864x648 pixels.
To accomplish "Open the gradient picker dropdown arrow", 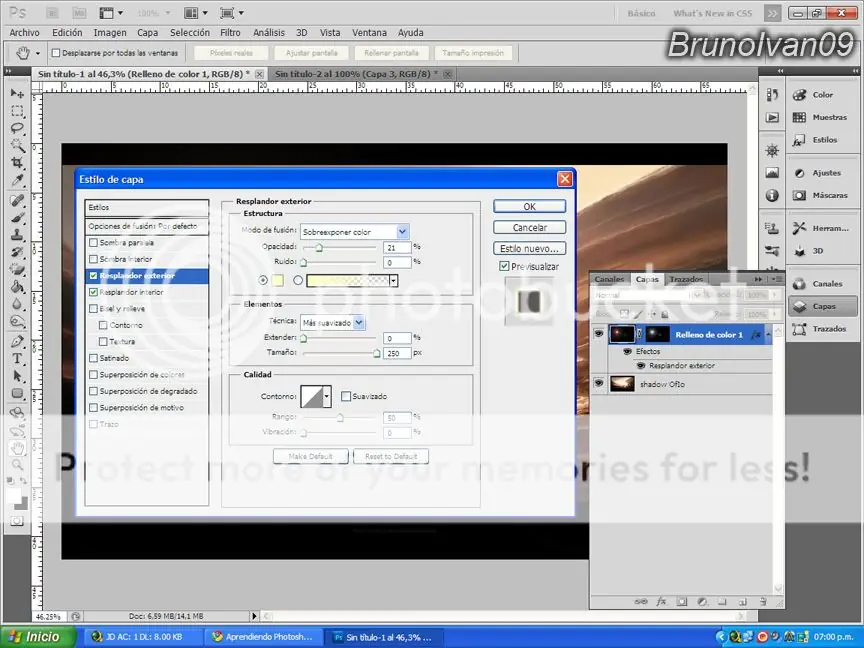I will 393,280.
